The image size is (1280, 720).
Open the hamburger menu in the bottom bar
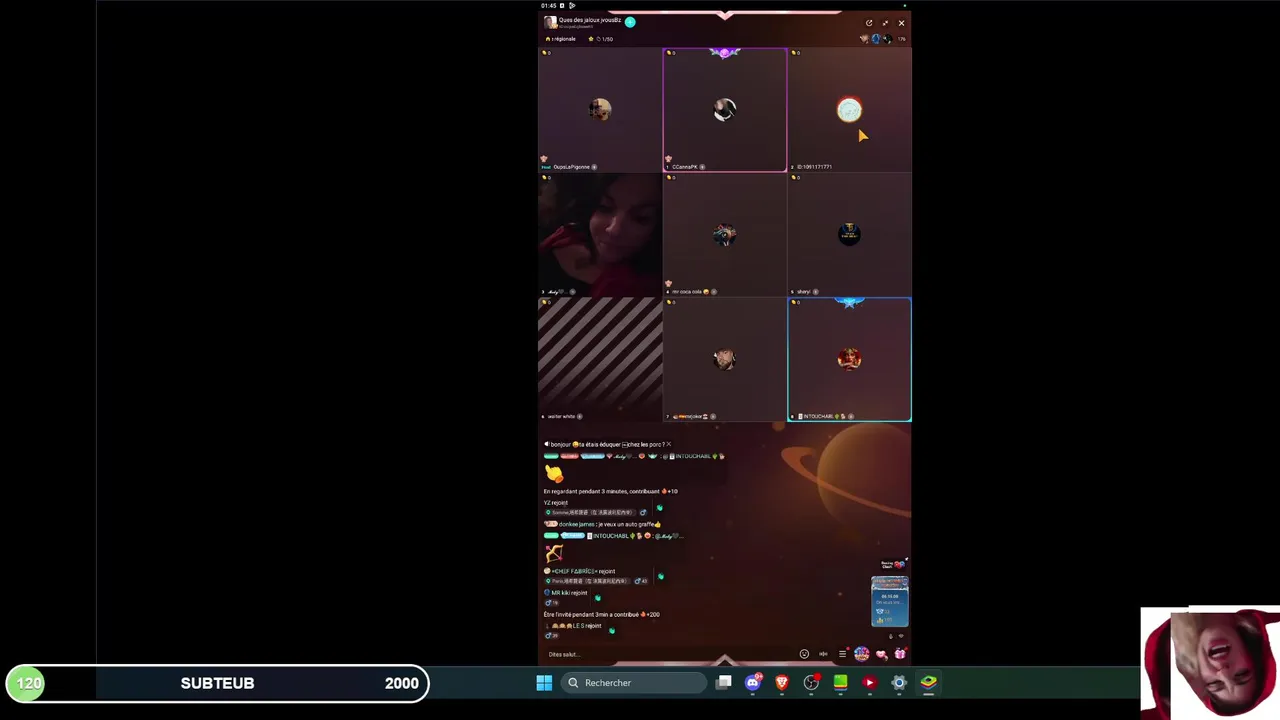coord(842,654)
